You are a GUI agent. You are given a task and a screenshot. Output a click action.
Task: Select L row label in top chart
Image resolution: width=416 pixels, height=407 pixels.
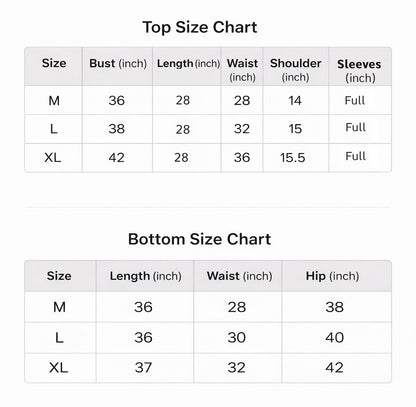(53, 129)
